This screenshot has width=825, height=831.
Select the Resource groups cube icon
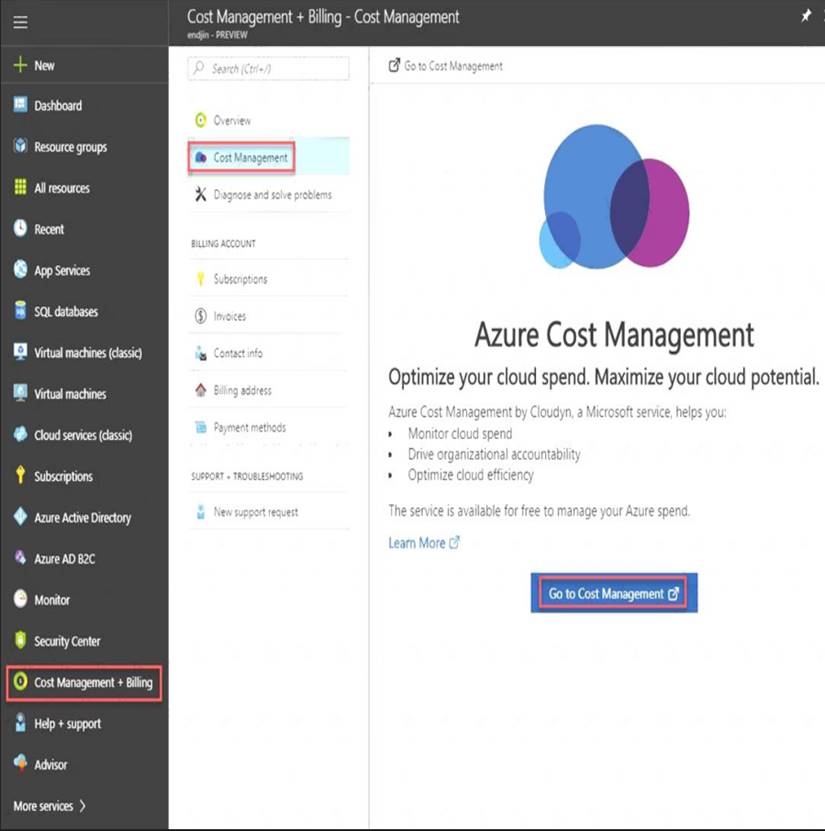click(x=20, y=145)
